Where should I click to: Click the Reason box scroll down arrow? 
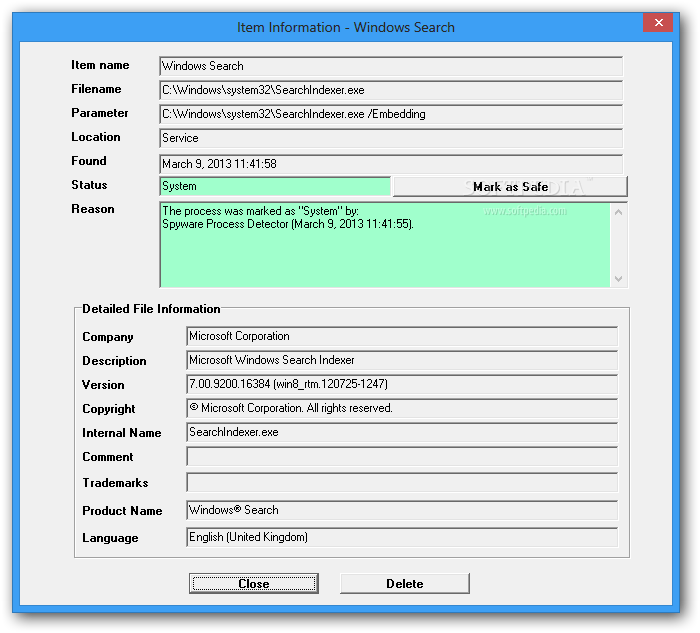pos(618,279)
